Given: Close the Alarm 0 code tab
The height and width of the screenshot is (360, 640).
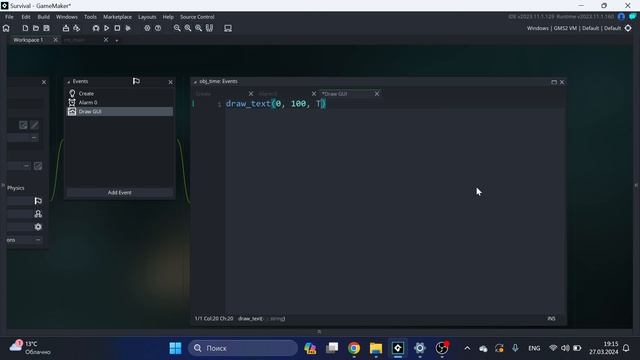Looking at the screenshot, I should [x=314, y=94].
